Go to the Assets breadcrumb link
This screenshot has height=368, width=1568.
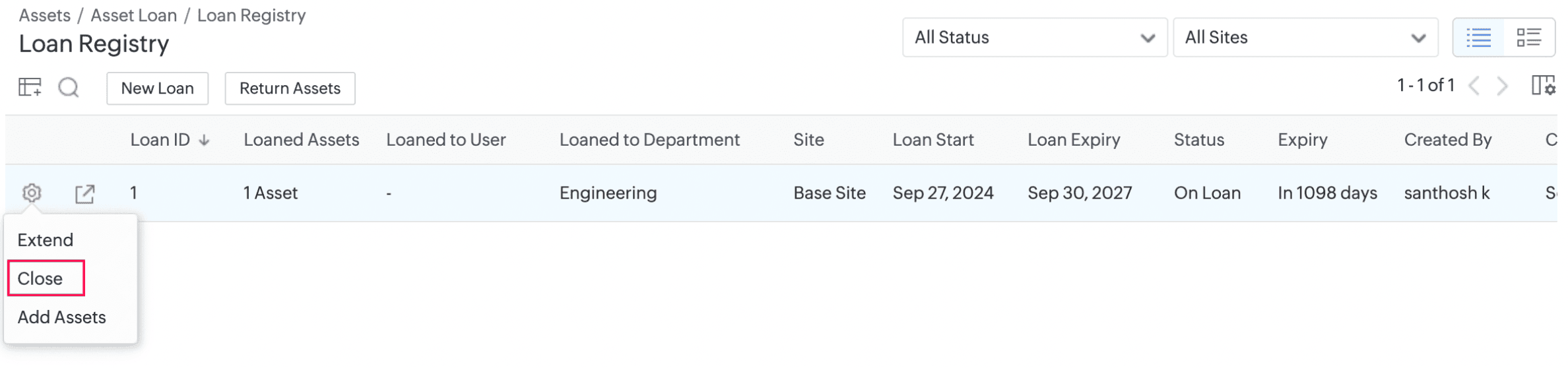point(45,15)
